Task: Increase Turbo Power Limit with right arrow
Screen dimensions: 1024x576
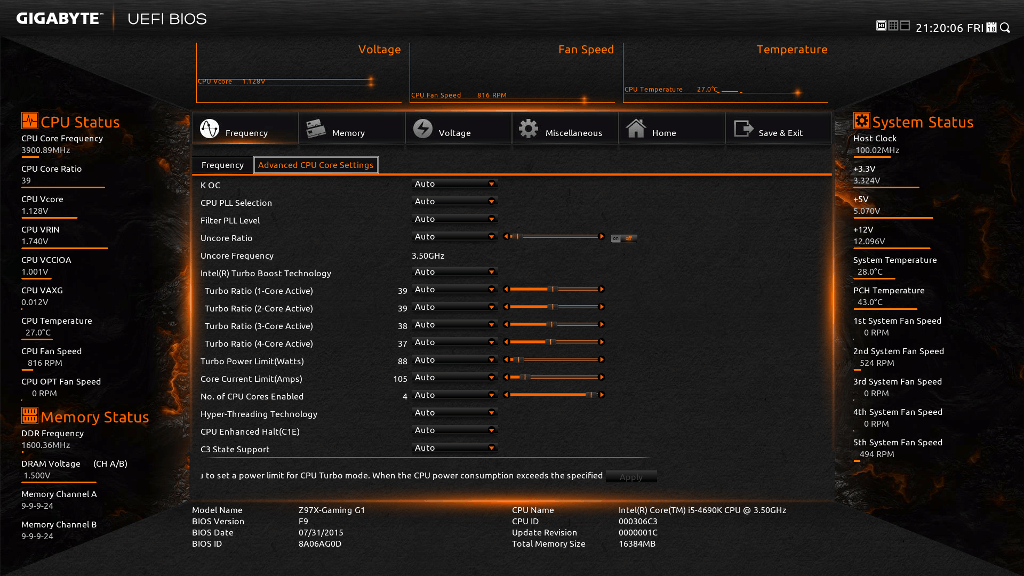Action: click(x=601, y=360)
